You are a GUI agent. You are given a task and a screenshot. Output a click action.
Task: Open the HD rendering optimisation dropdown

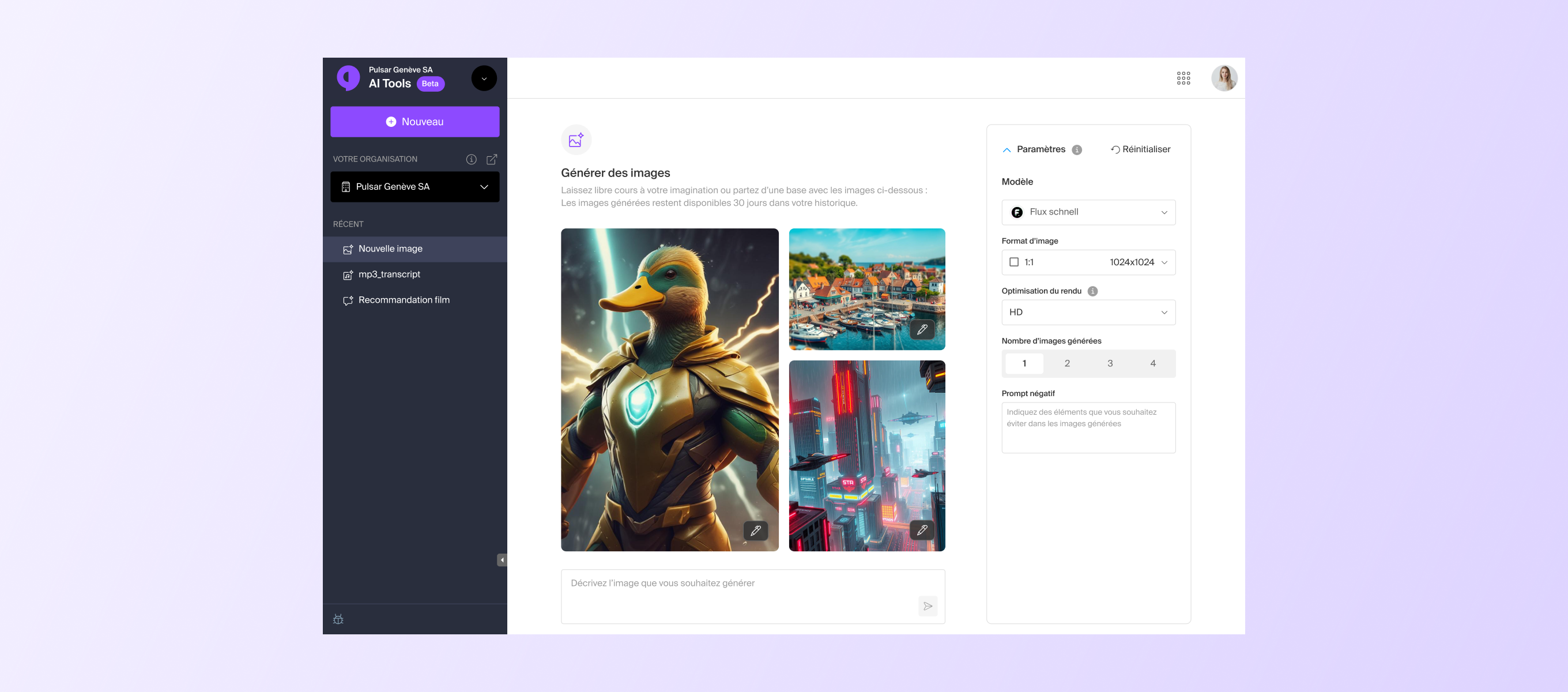click(x=1088, y=312)
